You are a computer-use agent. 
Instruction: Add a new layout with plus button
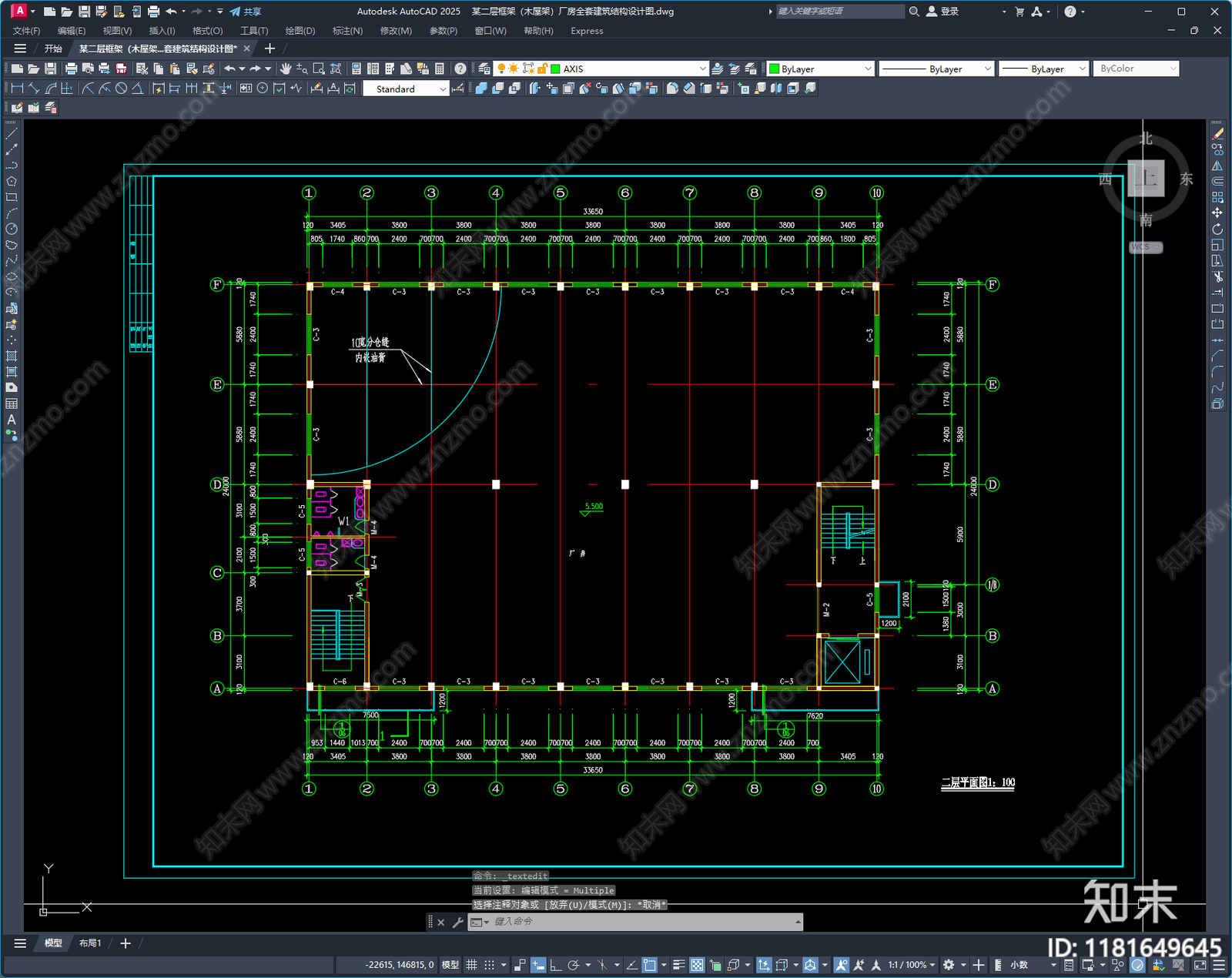pos(126,943)
